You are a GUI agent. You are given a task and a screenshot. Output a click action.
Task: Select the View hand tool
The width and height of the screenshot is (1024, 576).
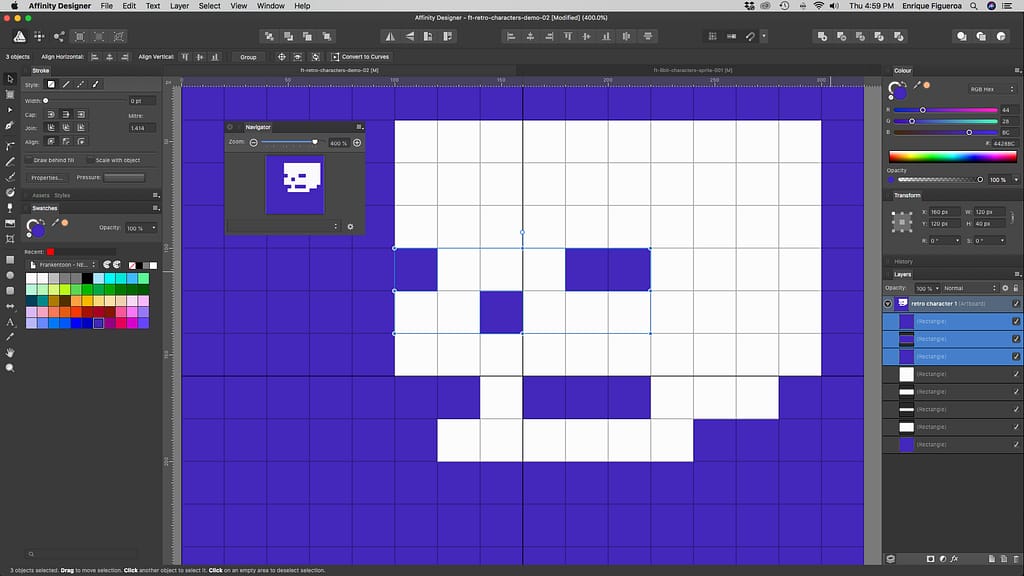[10, 353]
